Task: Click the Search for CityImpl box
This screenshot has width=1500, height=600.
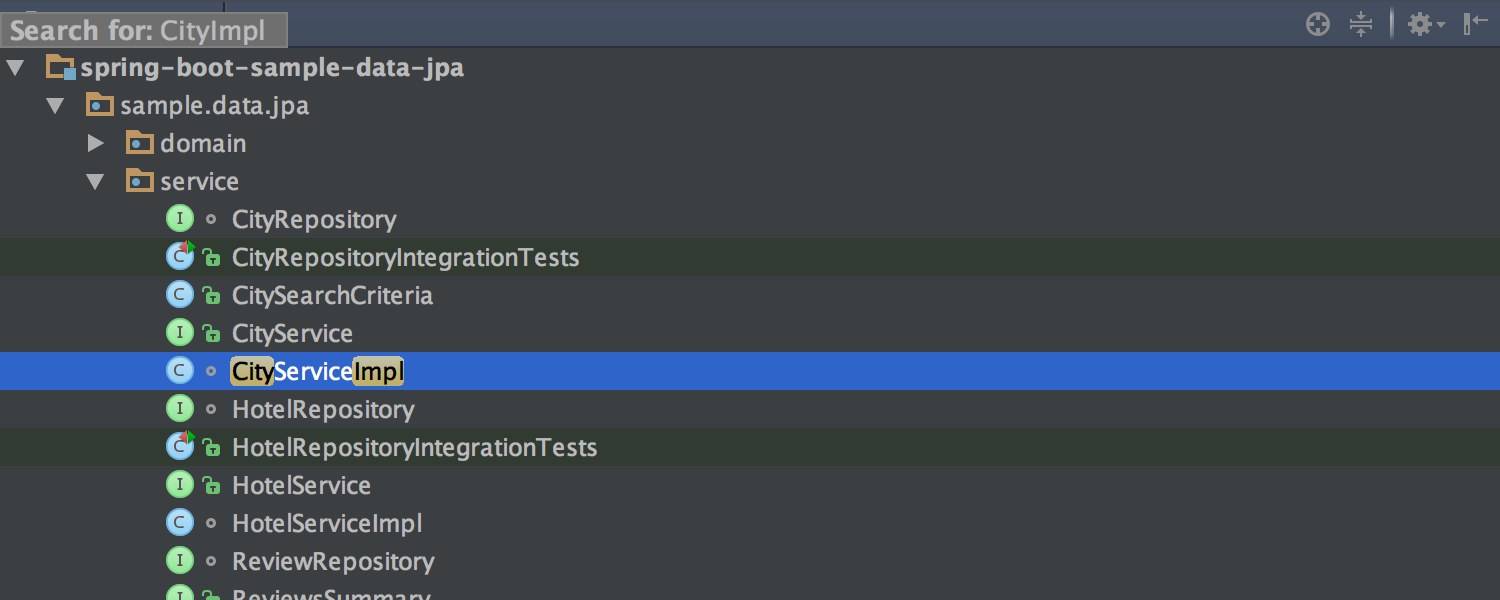Action: (x=144, y=30)
